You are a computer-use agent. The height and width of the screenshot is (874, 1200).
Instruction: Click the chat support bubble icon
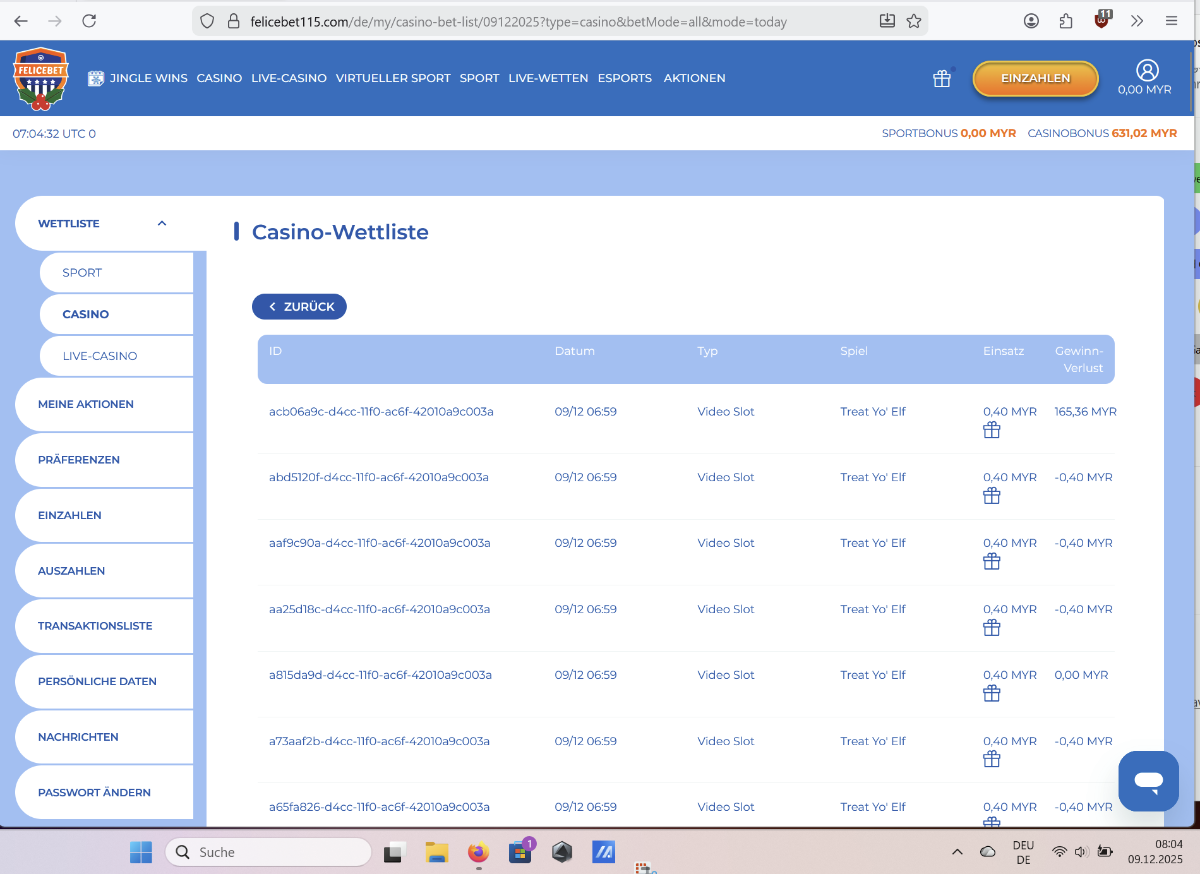tap(1148, 781)
